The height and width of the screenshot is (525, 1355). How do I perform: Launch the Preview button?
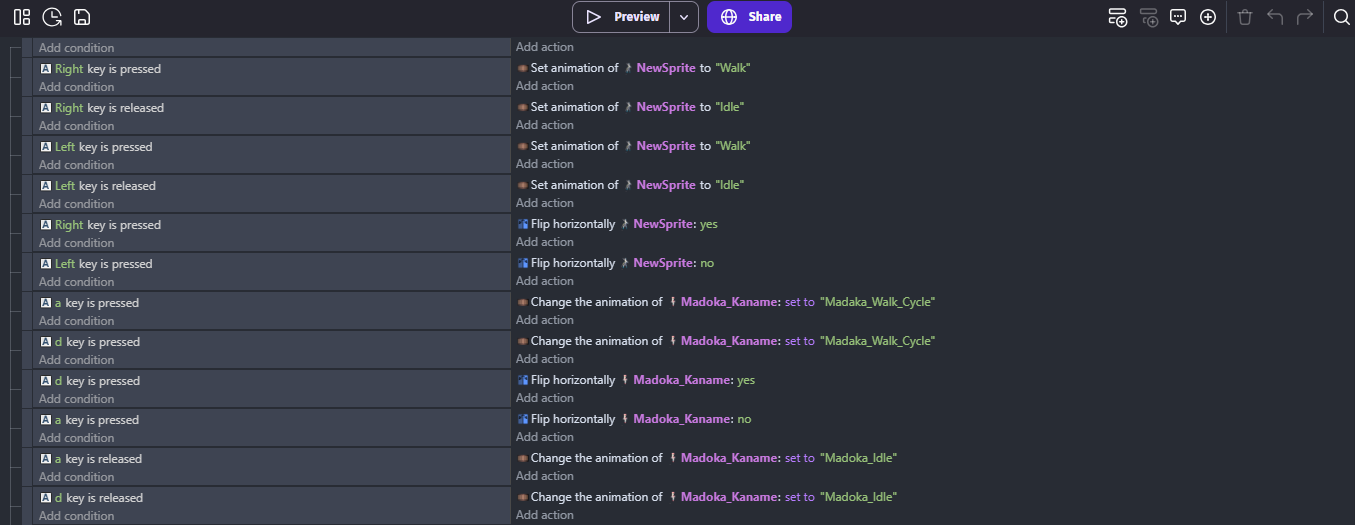620,17
